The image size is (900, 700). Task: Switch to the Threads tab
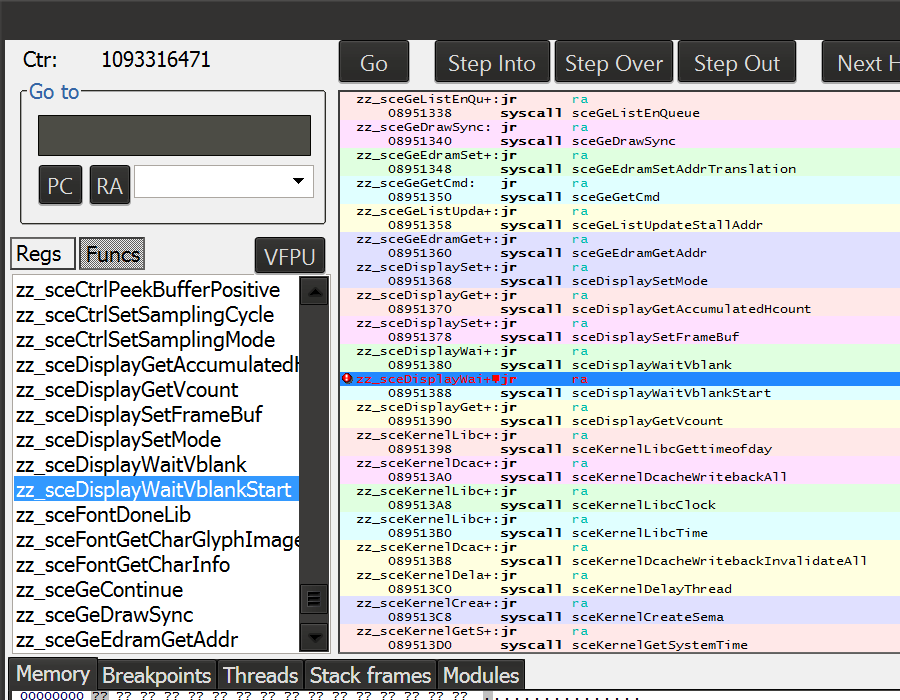(260, 676)
